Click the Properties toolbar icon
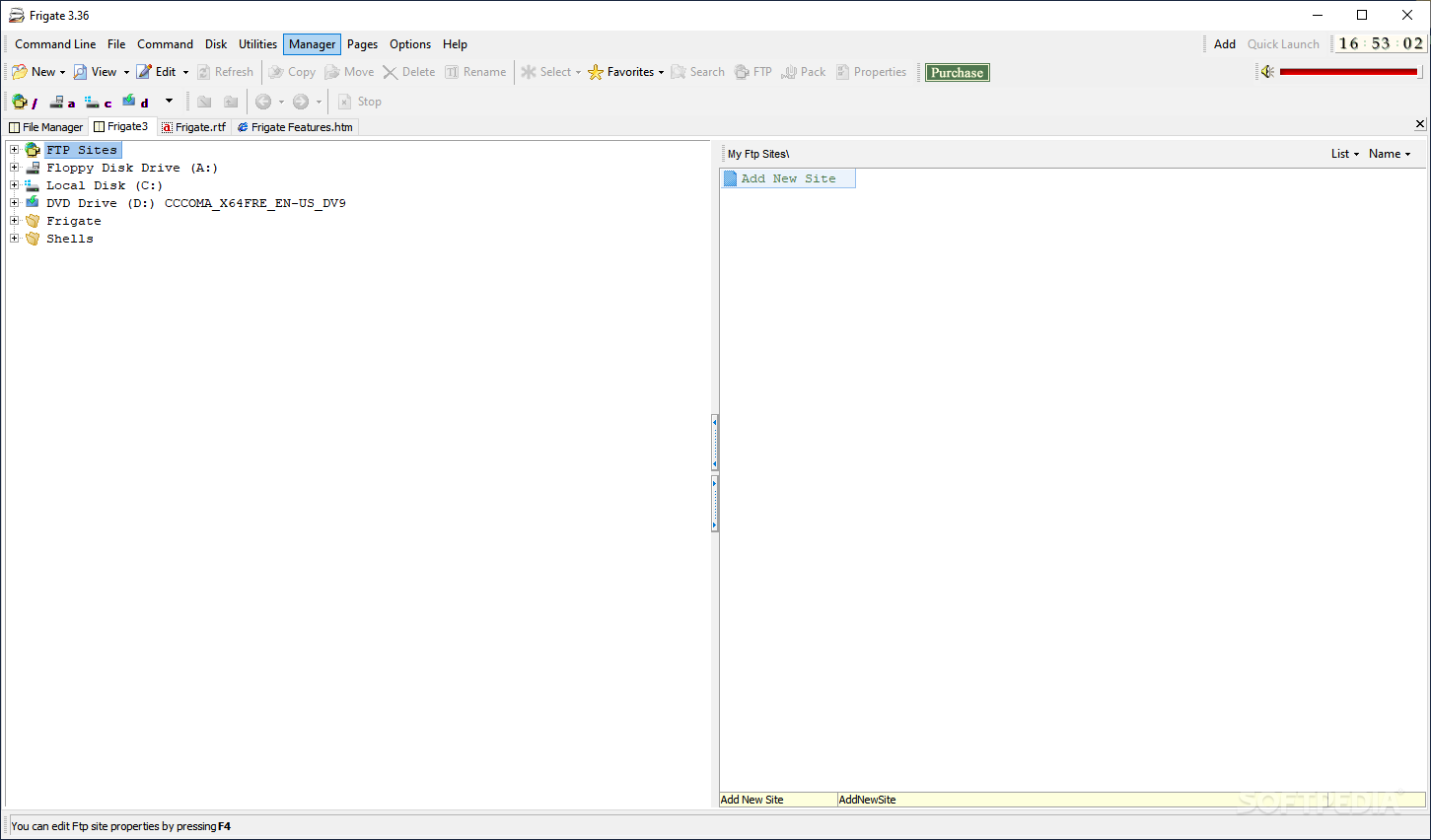The image size is (1431, 840). tap(842, 72)
